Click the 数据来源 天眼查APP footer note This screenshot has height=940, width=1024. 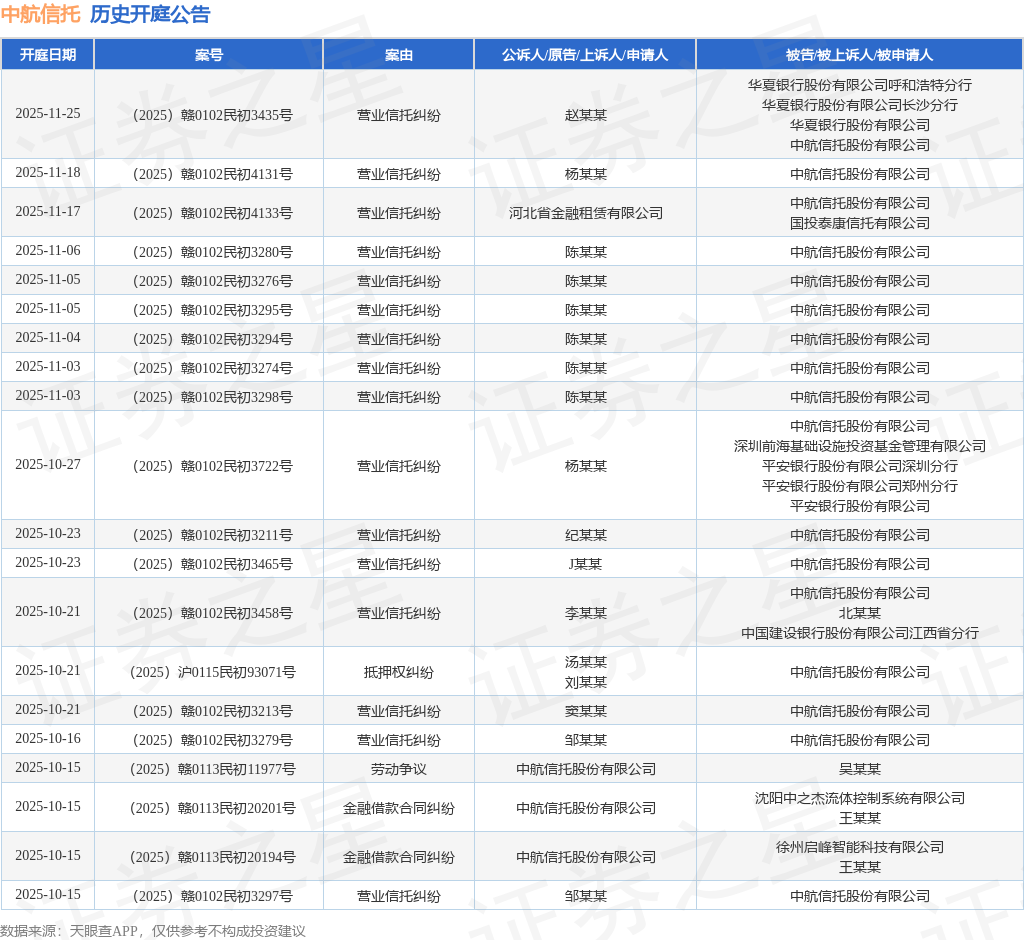tap(153, 931)
